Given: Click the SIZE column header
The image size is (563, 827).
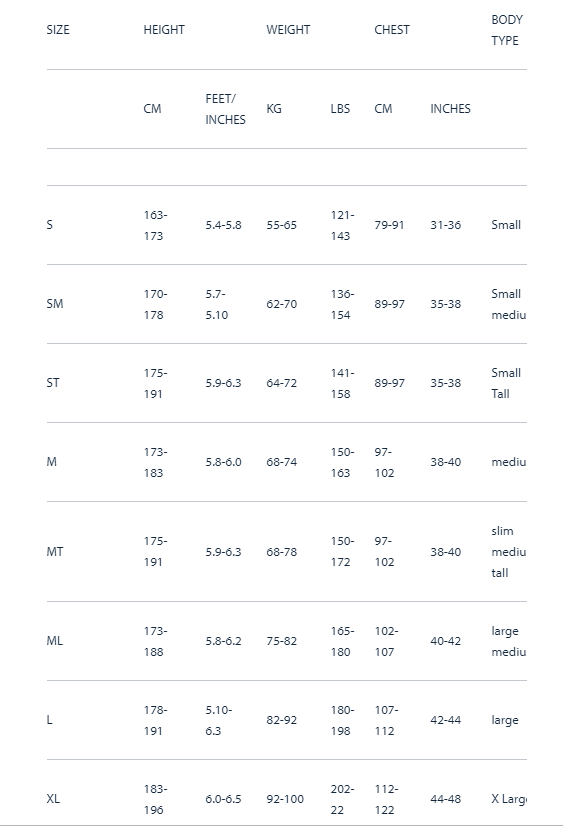Looking at the screenshot, I should click(58, 30).
